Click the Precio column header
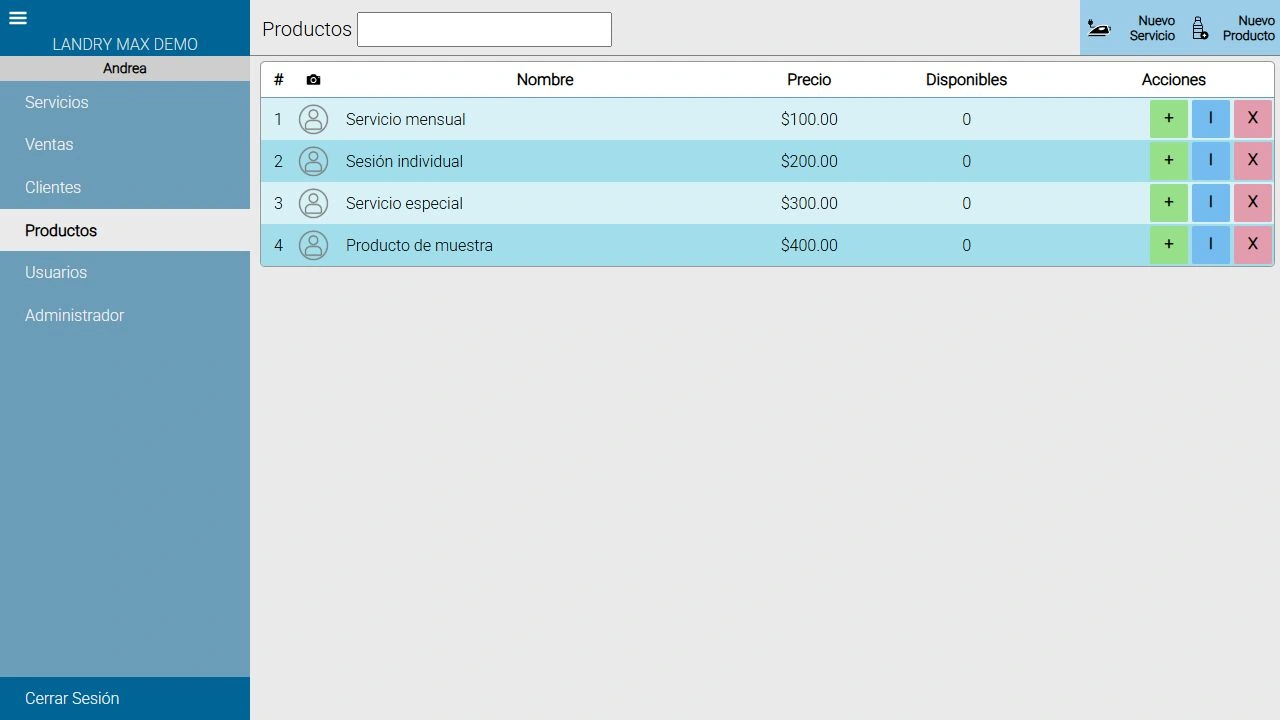This screenshot has width=1280, height=720. (x=809, y=80)
